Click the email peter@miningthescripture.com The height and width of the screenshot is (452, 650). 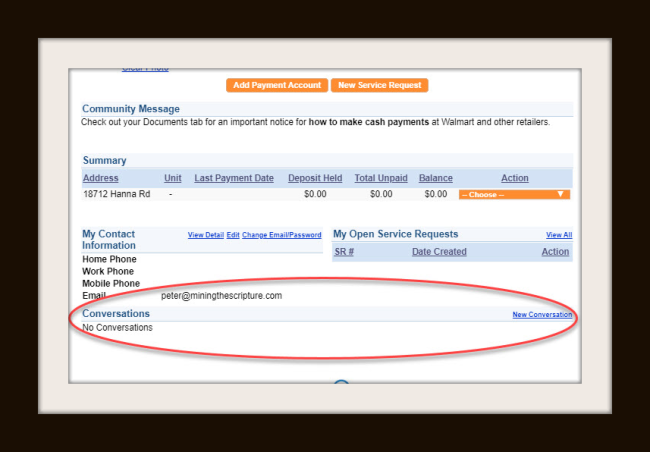[x=221, y=296]
